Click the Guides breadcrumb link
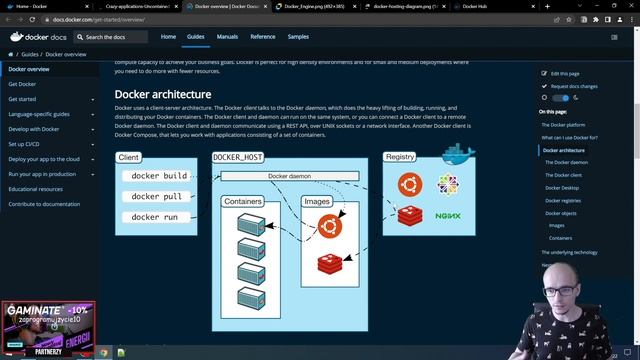Viewport: 640px width, 360px height. pyautogui.click(x=30, y=54)
